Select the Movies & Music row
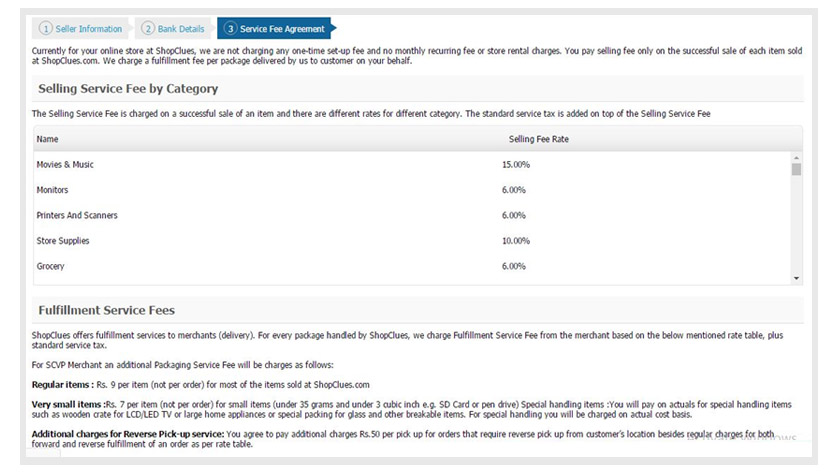This screenshot has height=473, width=827. [412, 165]
